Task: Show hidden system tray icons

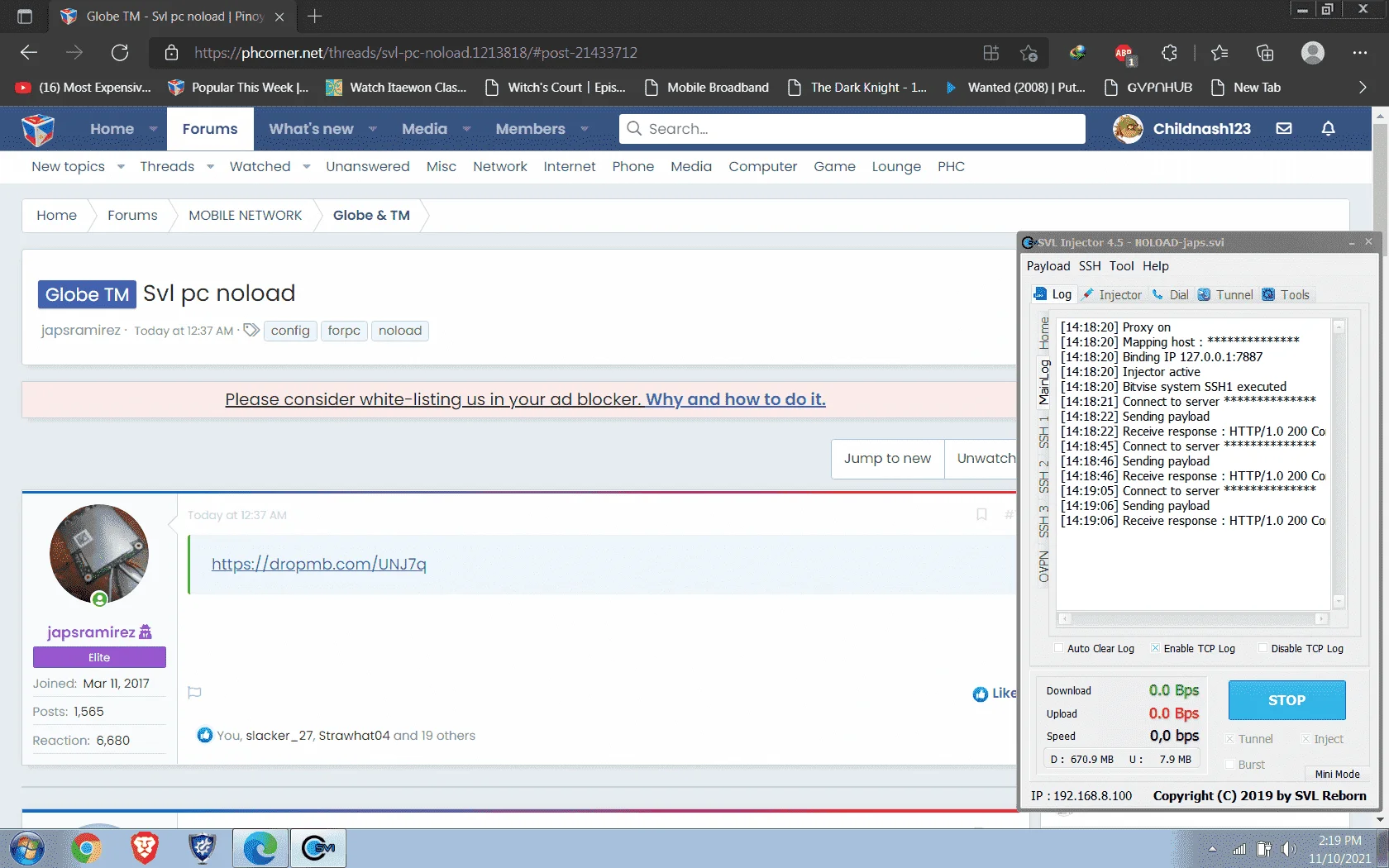Action: pyautogui.click(x=1212, y=849)
